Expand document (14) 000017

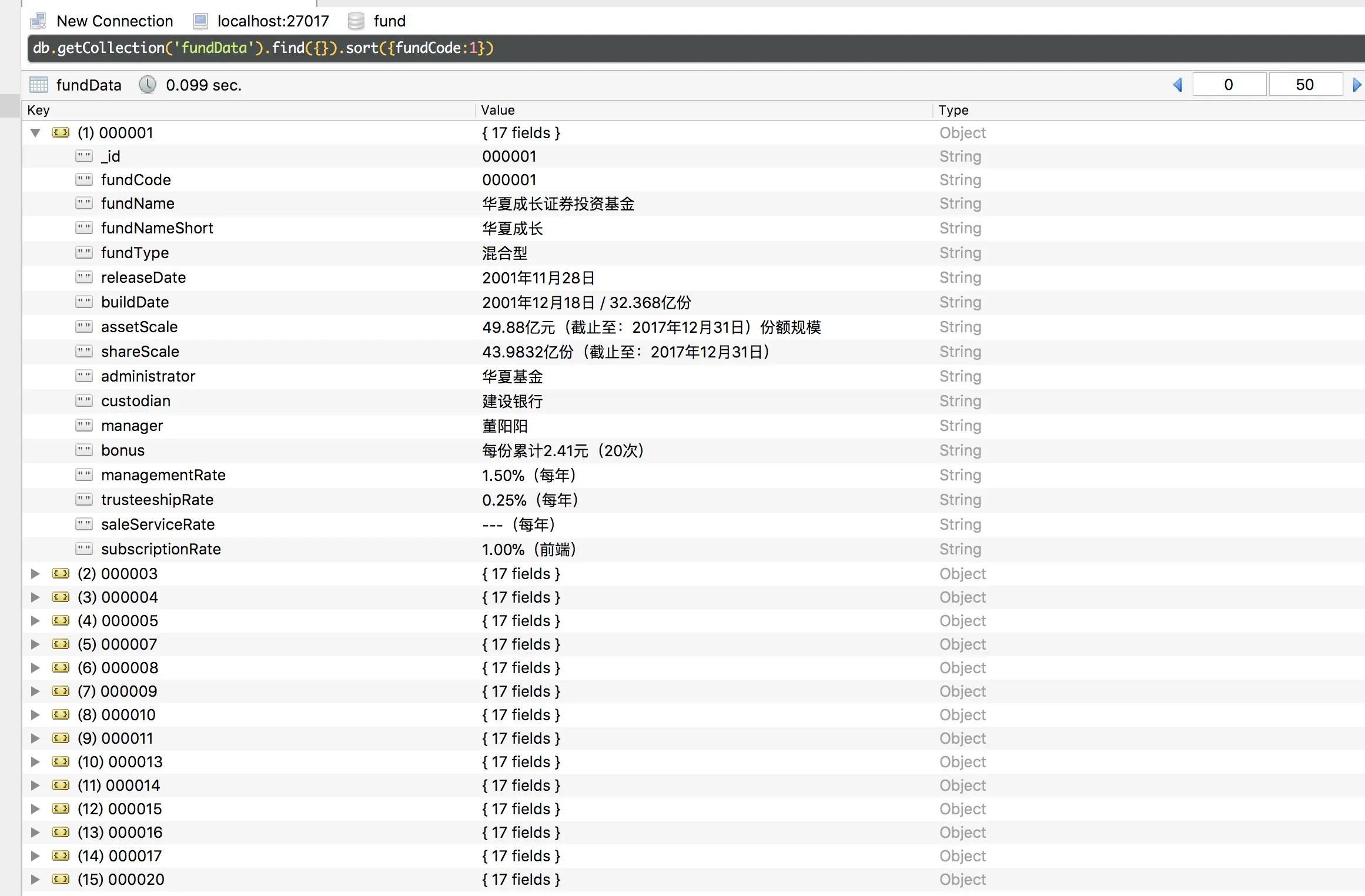click(35, 855)
